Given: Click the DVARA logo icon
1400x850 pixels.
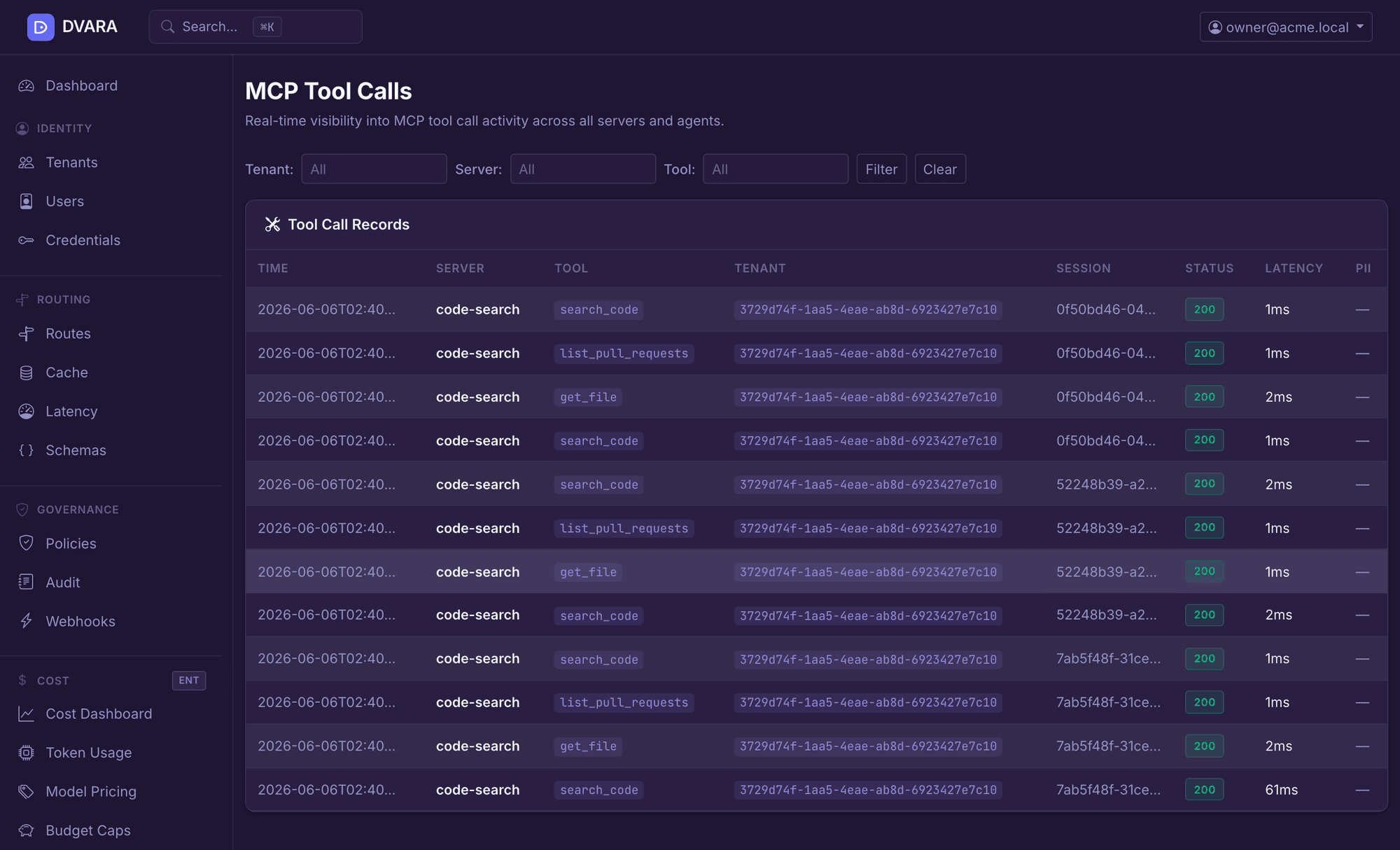Looking at the screenshot, I should coord(41,27).
